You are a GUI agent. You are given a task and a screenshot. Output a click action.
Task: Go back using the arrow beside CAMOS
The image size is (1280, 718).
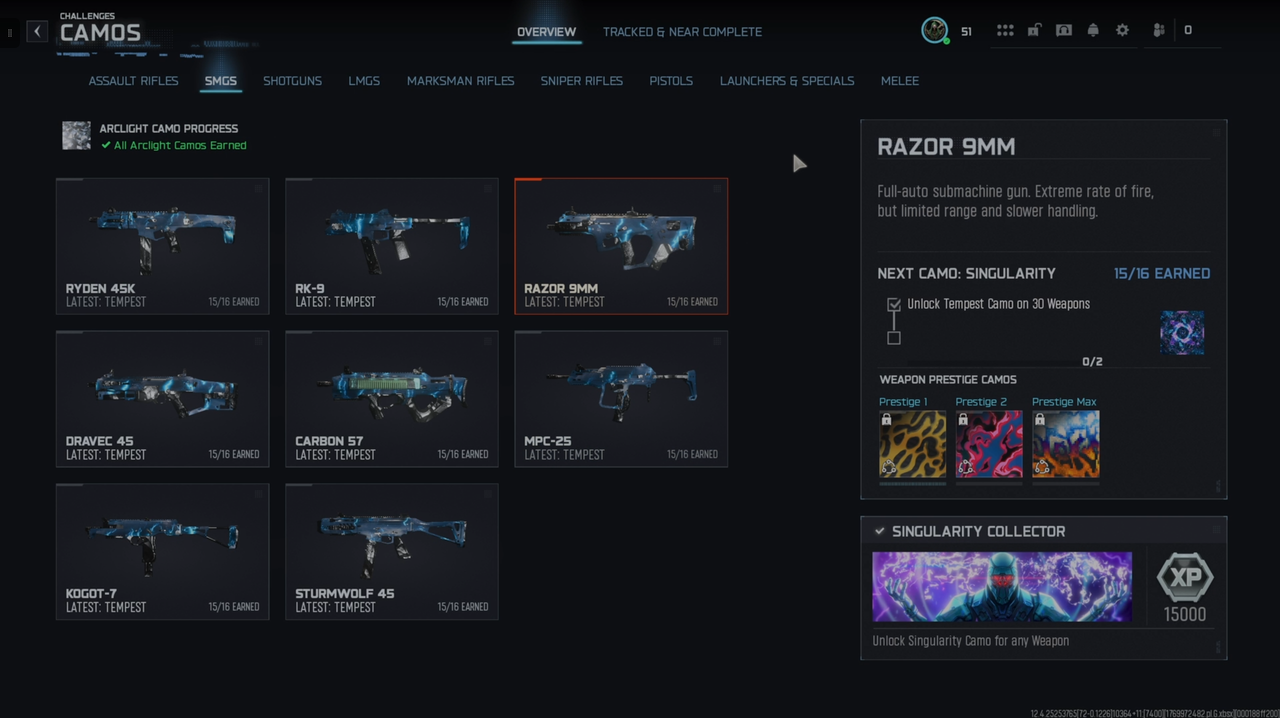click(x=37, y=31)
